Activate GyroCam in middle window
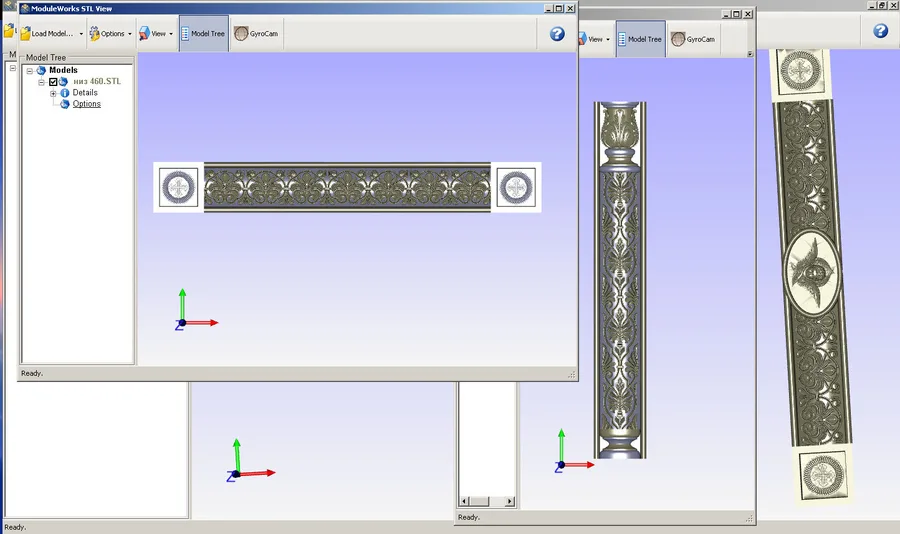 click(693, 39)
